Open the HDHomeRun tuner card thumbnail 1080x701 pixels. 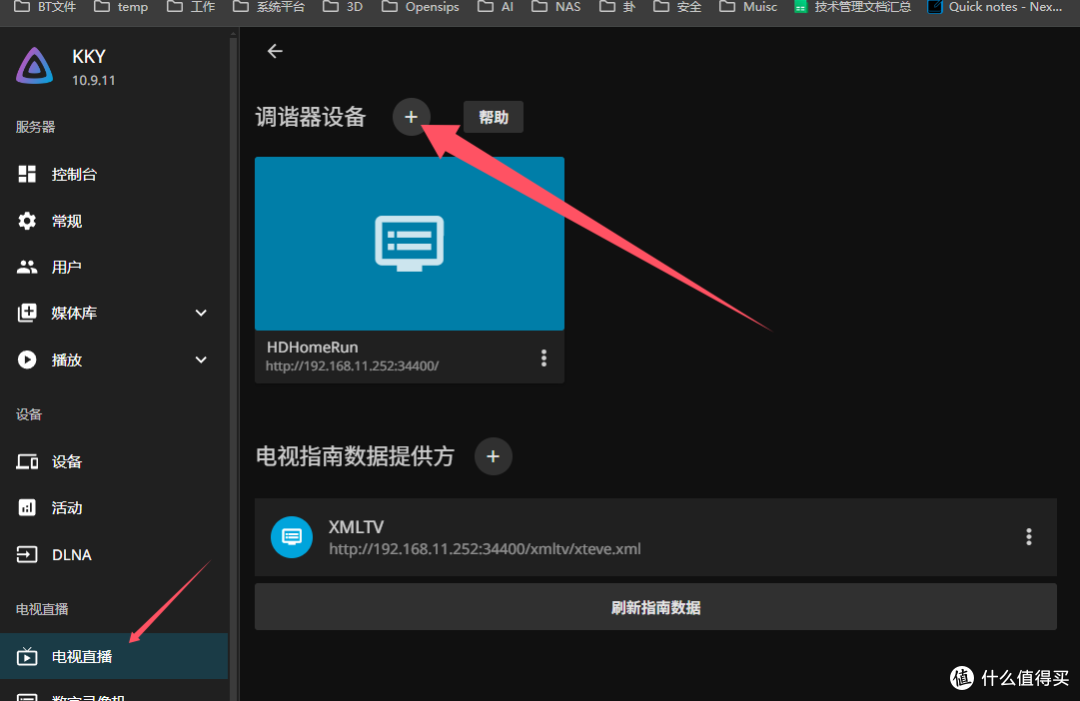coord(409,243)
